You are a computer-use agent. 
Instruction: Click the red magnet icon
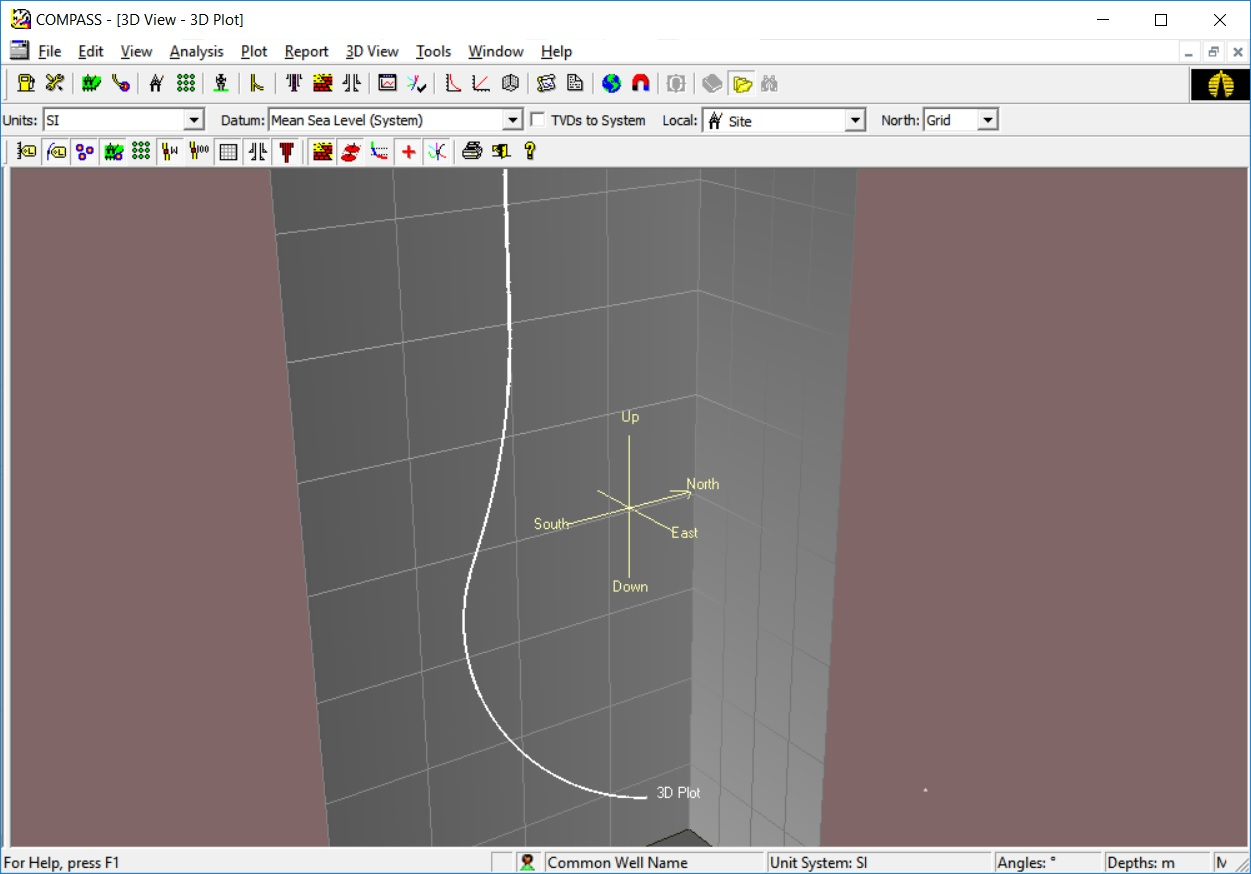640,83
